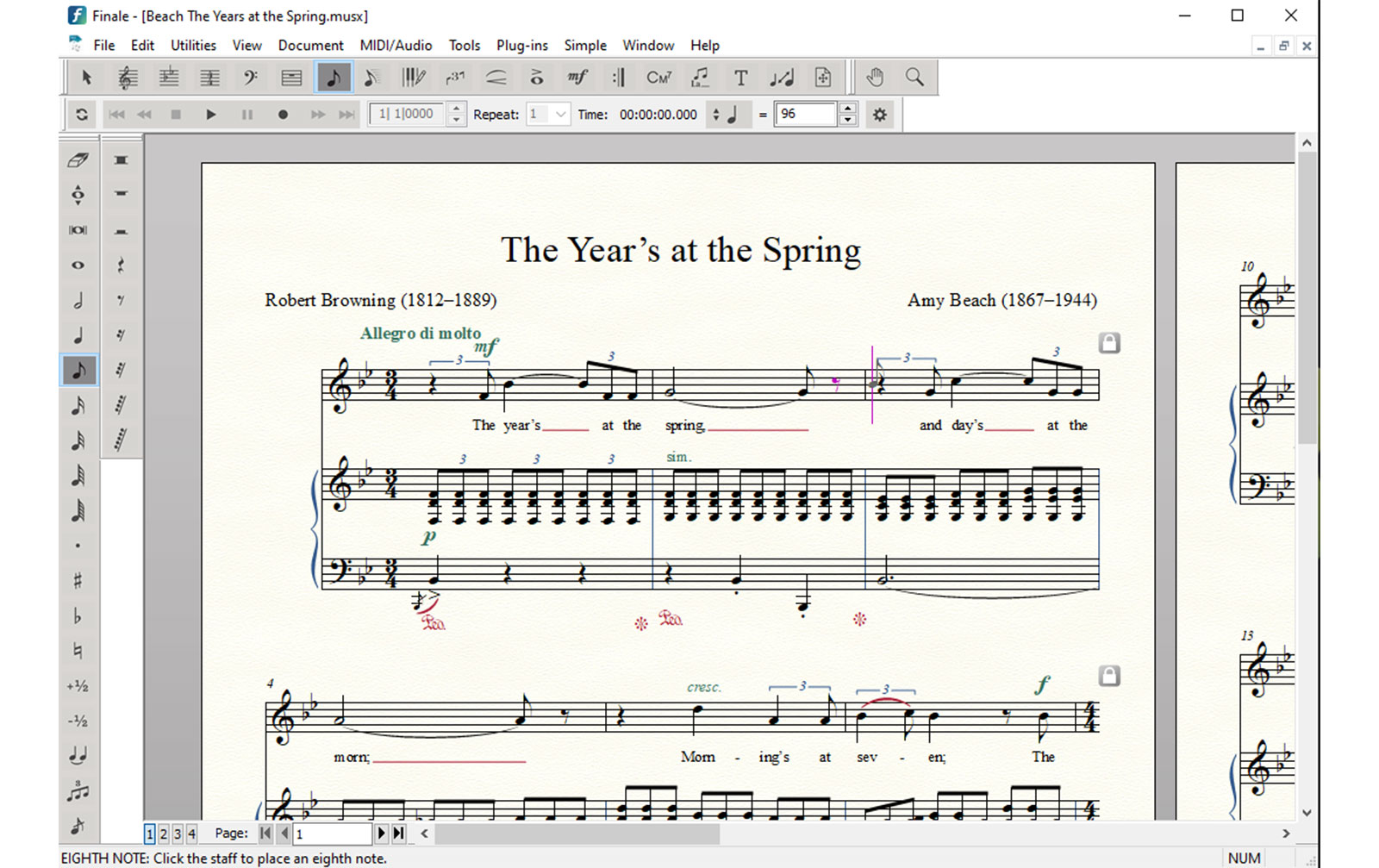Go to the next page

click(382, 834)
